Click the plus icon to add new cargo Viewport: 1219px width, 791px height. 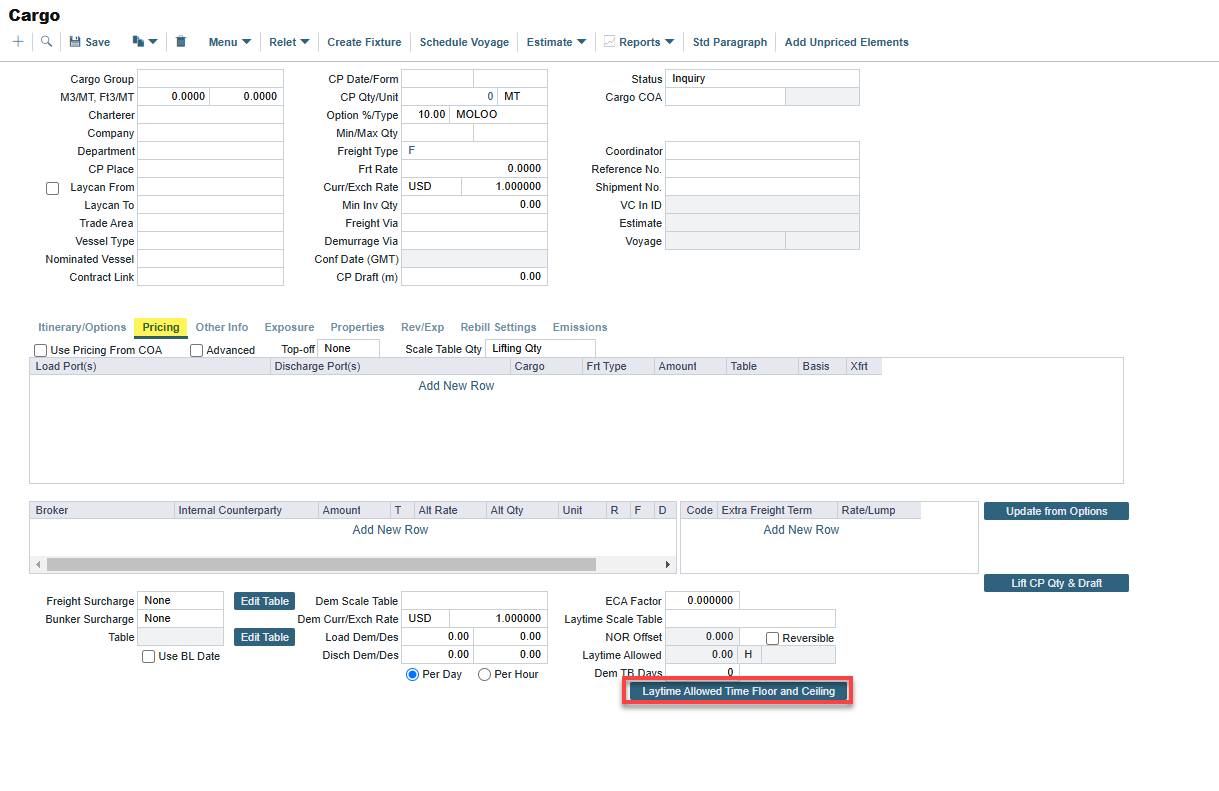[x=18, y=42]
